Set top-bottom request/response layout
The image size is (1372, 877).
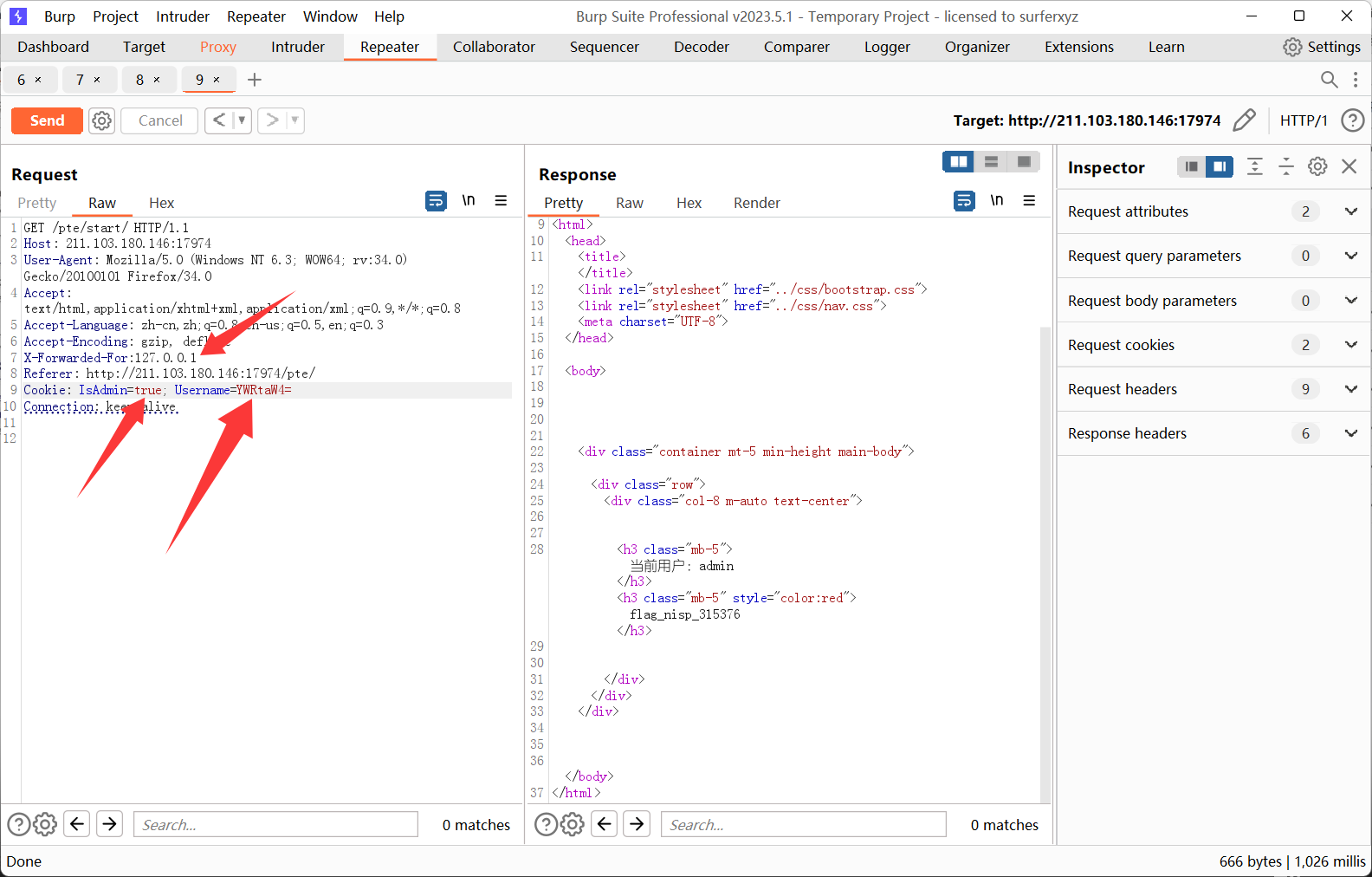pos(991,162)
